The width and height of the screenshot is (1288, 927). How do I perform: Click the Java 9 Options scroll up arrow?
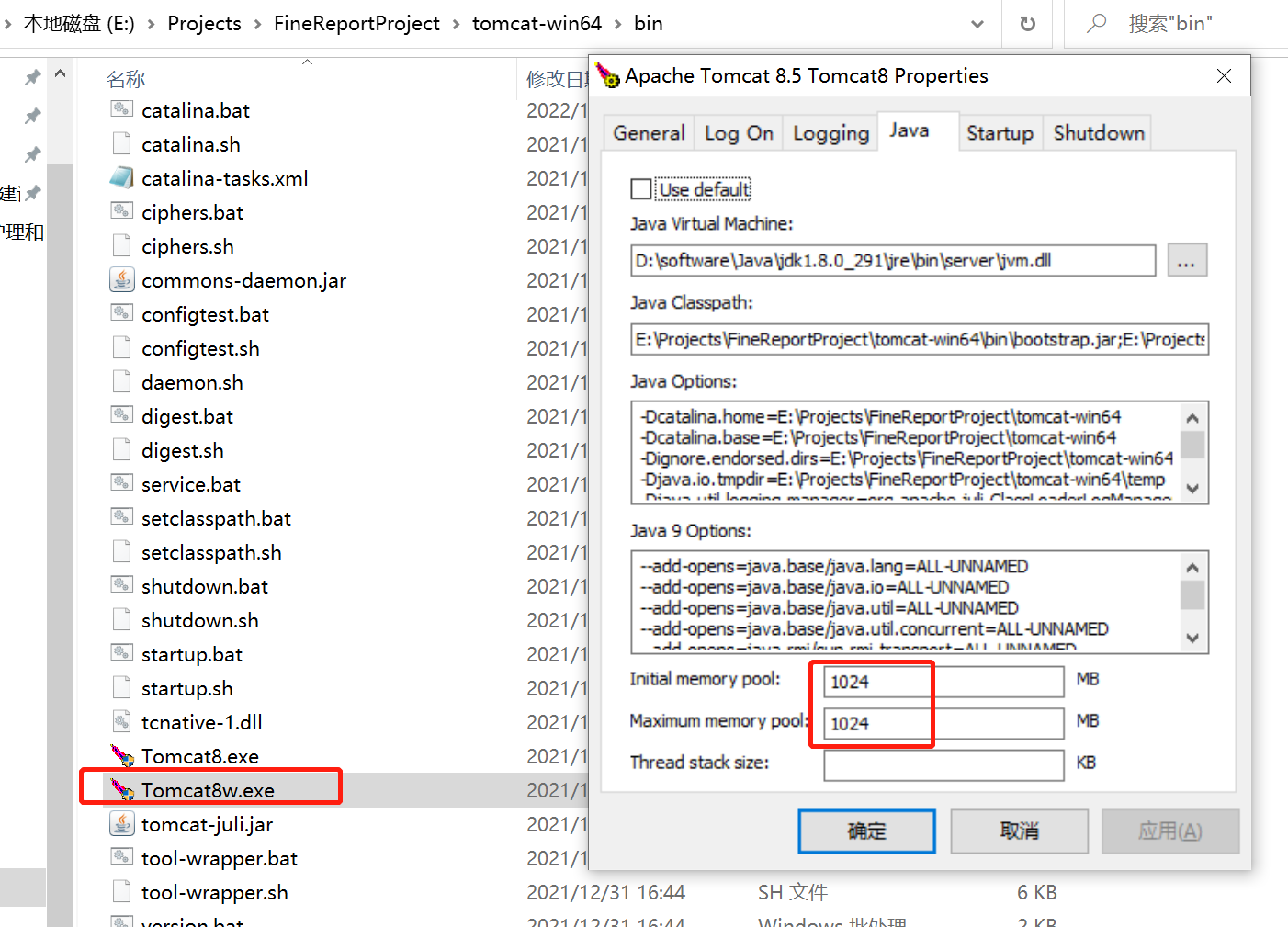click(x=1192, y=568)
